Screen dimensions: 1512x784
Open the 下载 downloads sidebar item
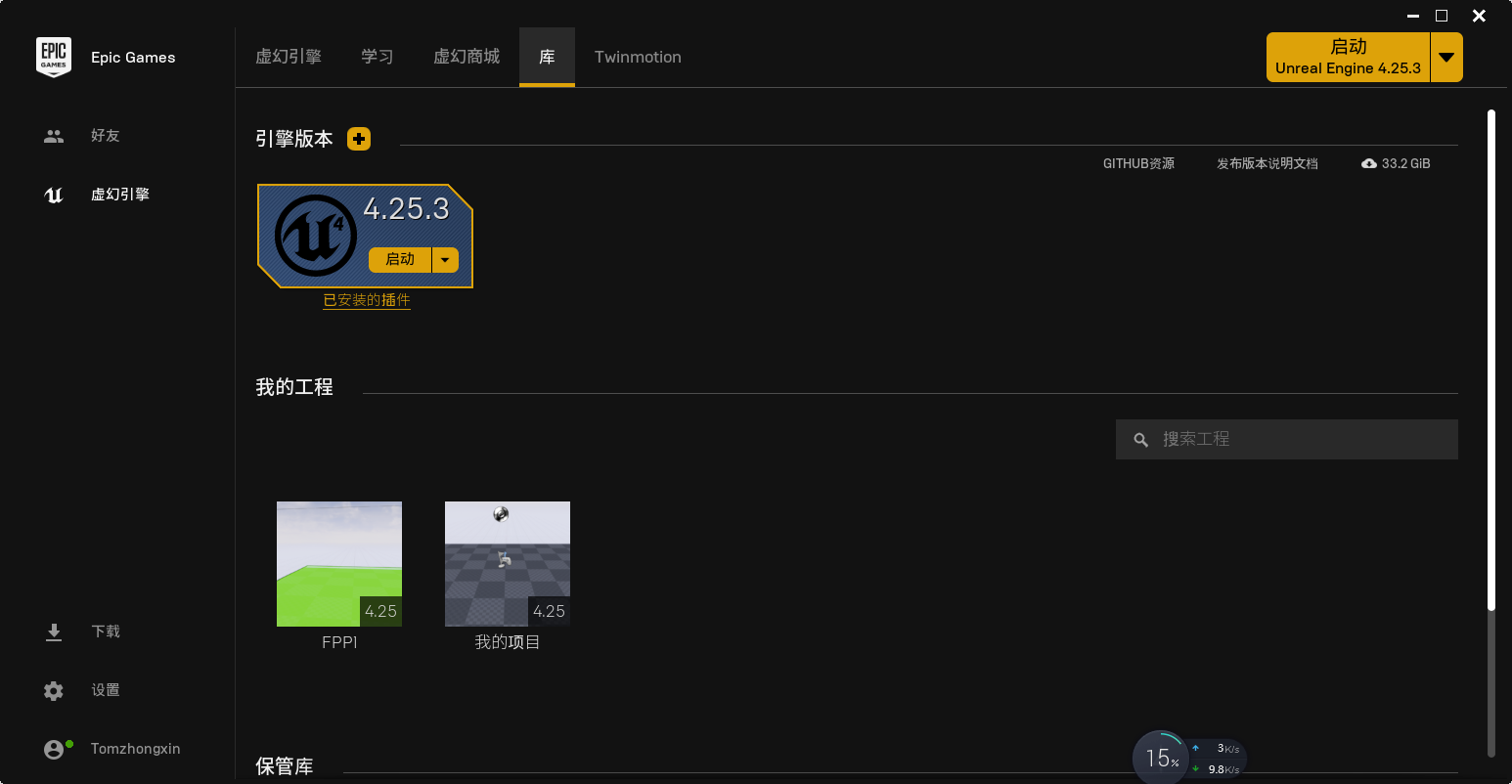[x=82, y=632]
